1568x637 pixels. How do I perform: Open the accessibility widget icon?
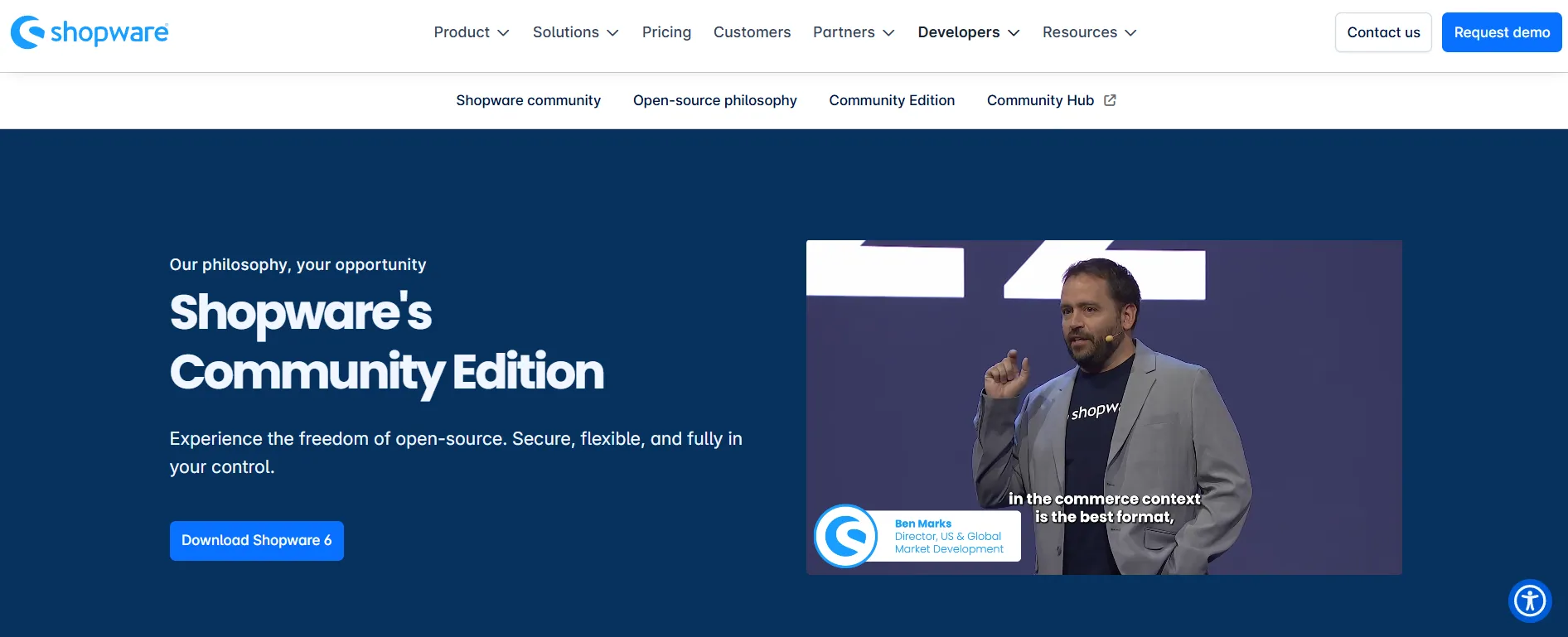(x=1530, y=601)
